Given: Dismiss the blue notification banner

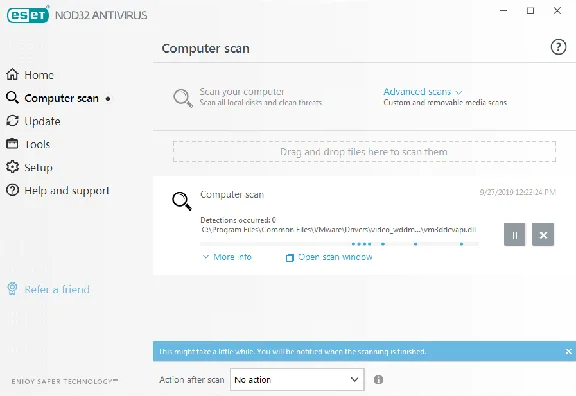Looking at the screenshot, I should [569, 352].
